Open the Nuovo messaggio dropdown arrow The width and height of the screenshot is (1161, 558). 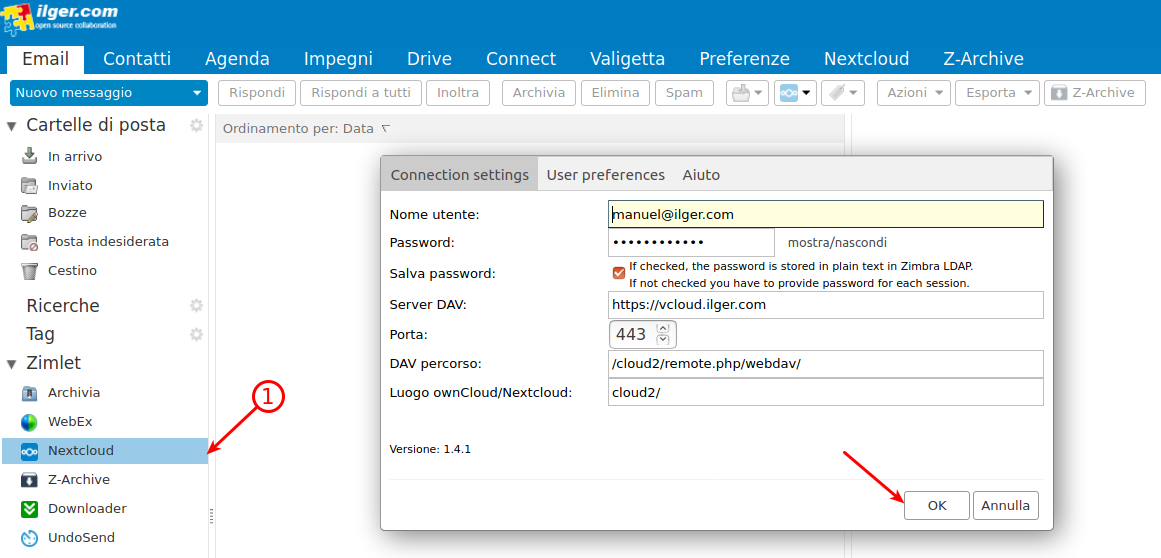tap(196, 93)
